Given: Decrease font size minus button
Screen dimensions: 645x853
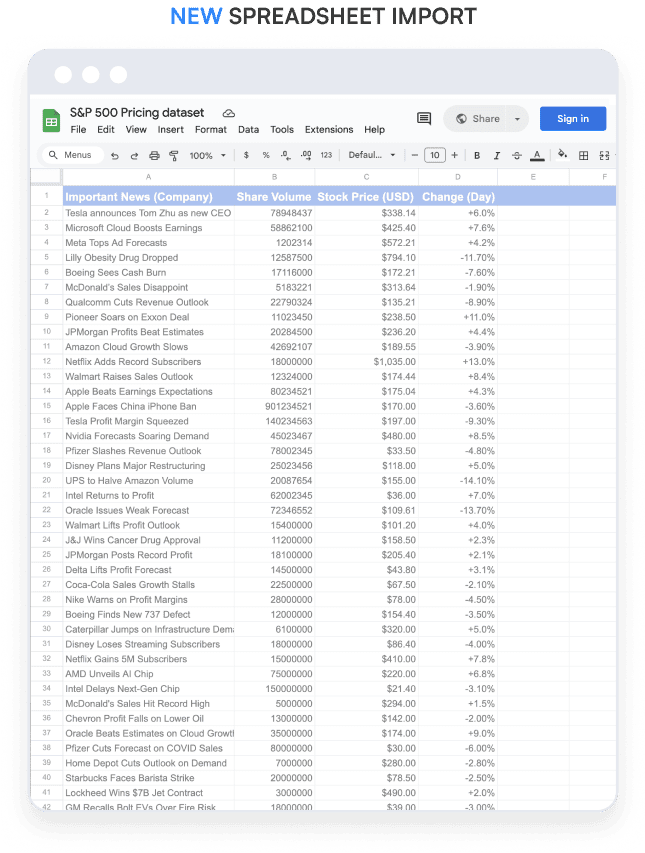Looking at the screenshot, I should (x=414, y=155).
